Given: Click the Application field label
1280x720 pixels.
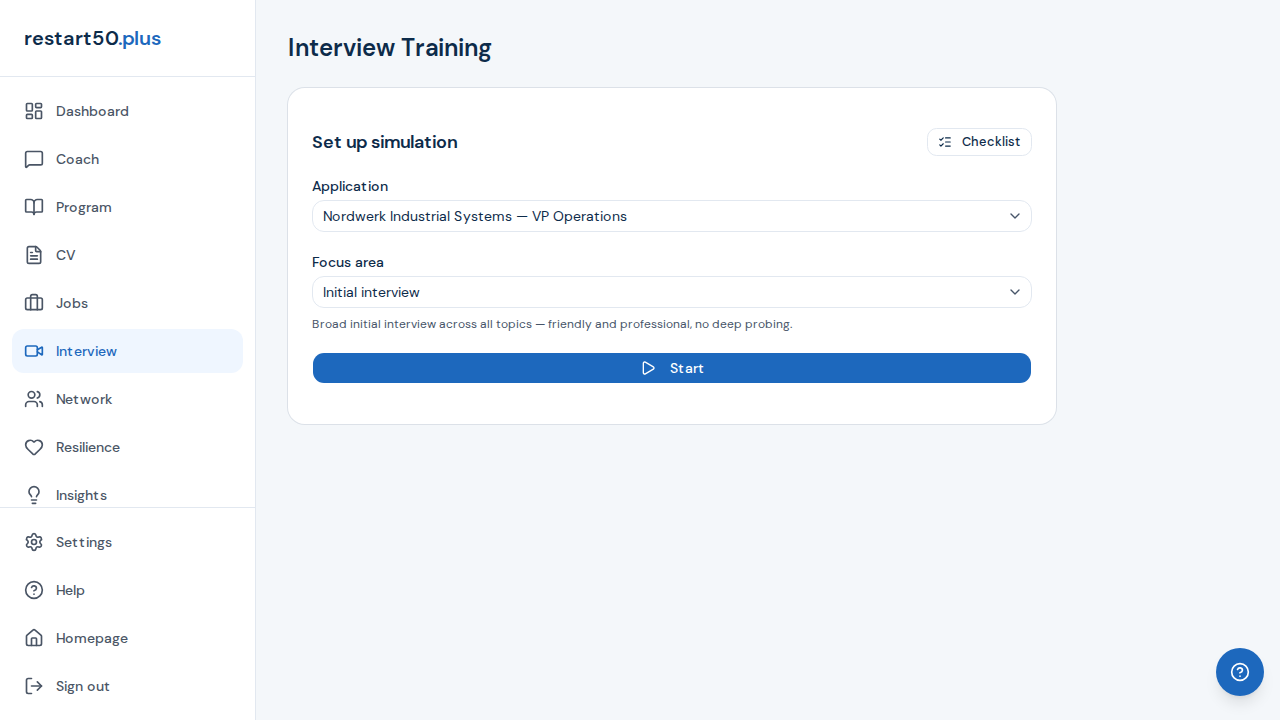Looking at the screenshot, I should (350, 186).
